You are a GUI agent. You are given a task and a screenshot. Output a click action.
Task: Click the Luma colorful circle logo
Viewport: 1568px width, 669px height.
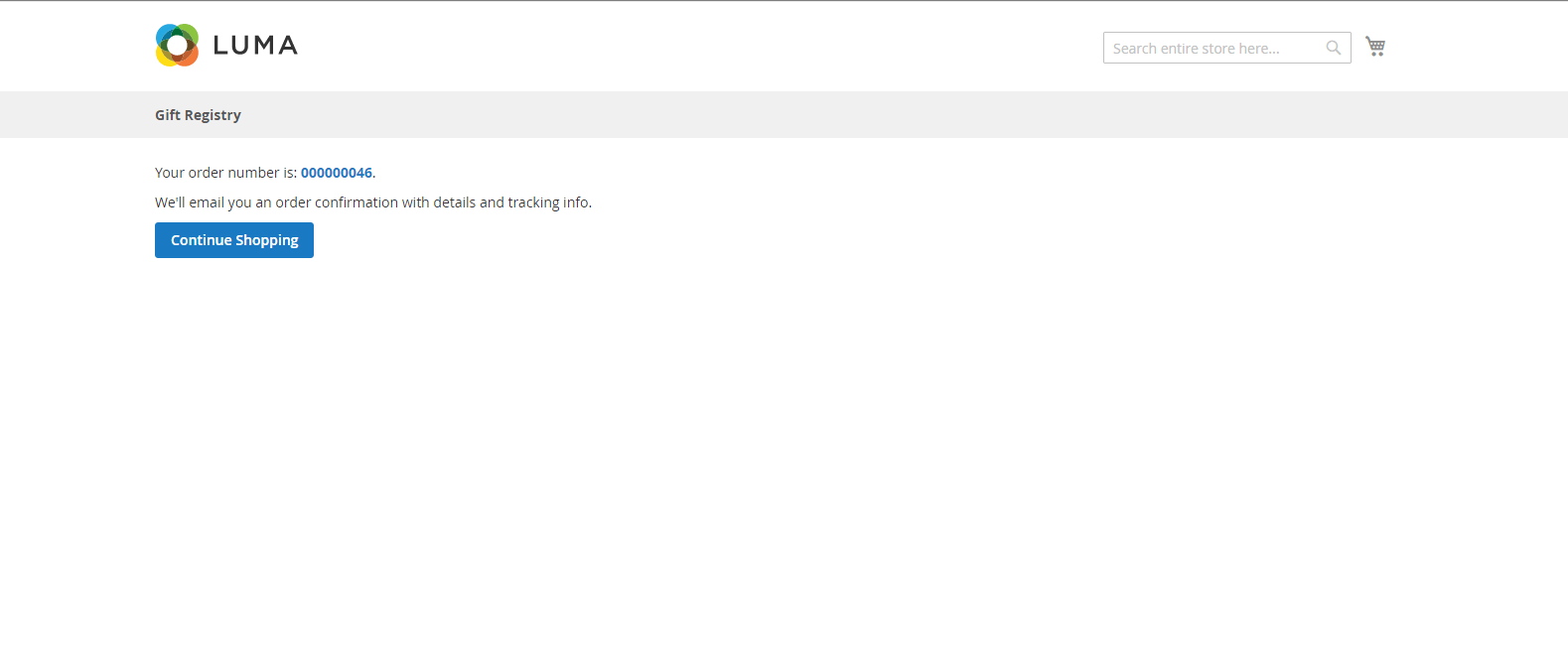click(x=178, y=46)
